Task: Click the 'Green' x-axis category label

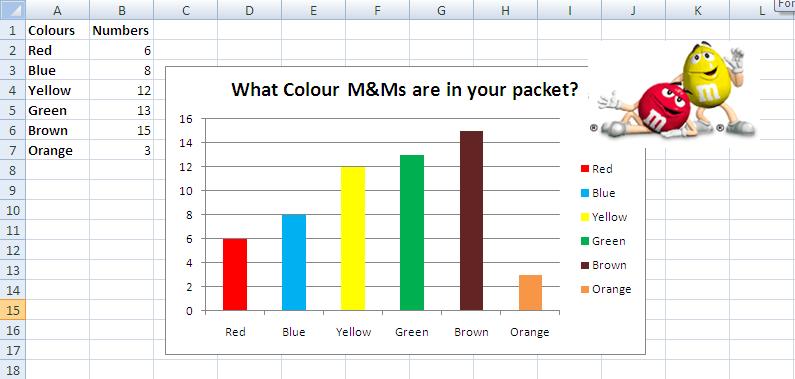Action: click(412, 332)
